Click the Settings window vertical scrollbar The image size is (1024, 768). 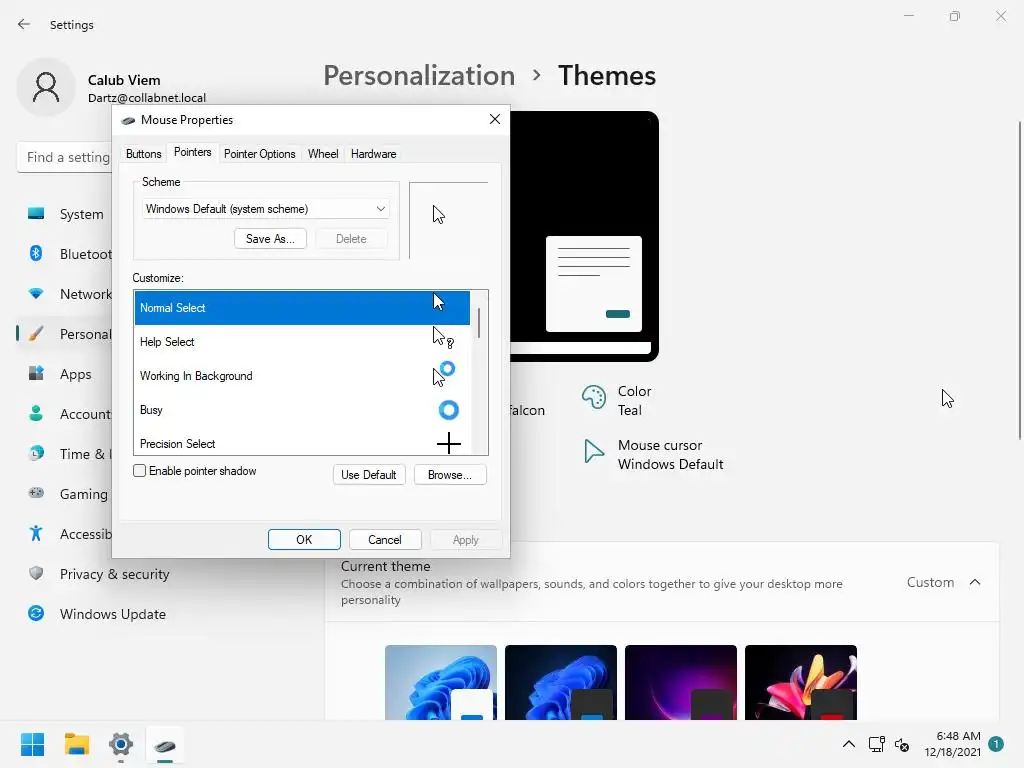point(1019,281)
